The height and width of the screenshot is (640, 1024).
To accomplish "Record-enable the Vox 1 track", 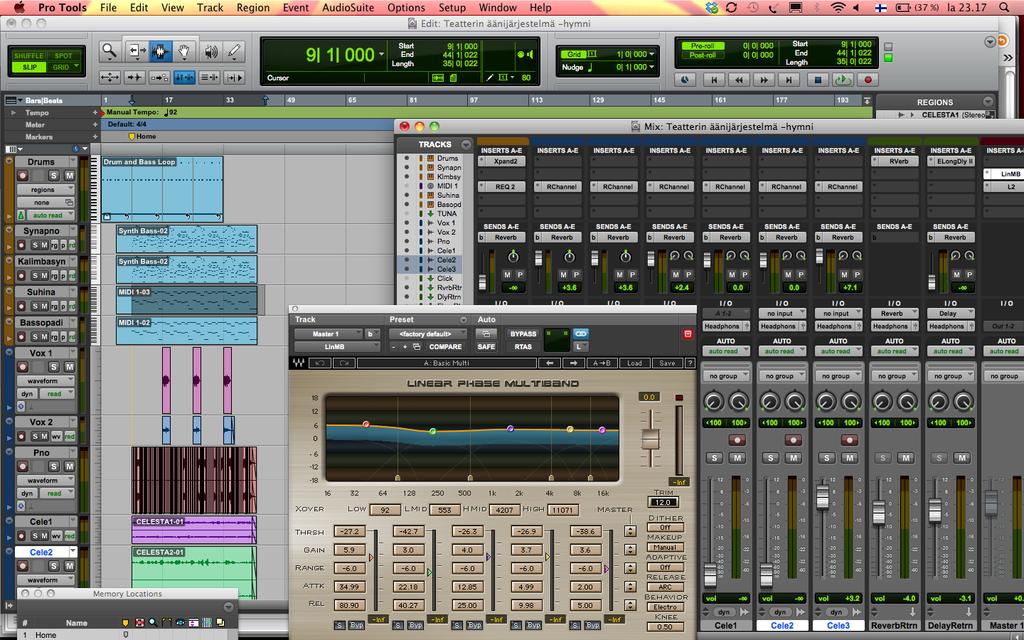I will coord(22,367).
